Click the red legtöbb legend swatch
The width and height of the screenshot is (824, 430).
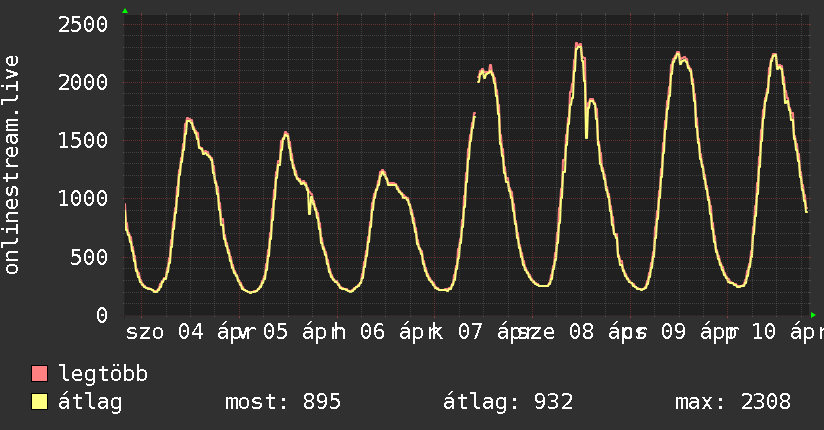tap(40, 374)
